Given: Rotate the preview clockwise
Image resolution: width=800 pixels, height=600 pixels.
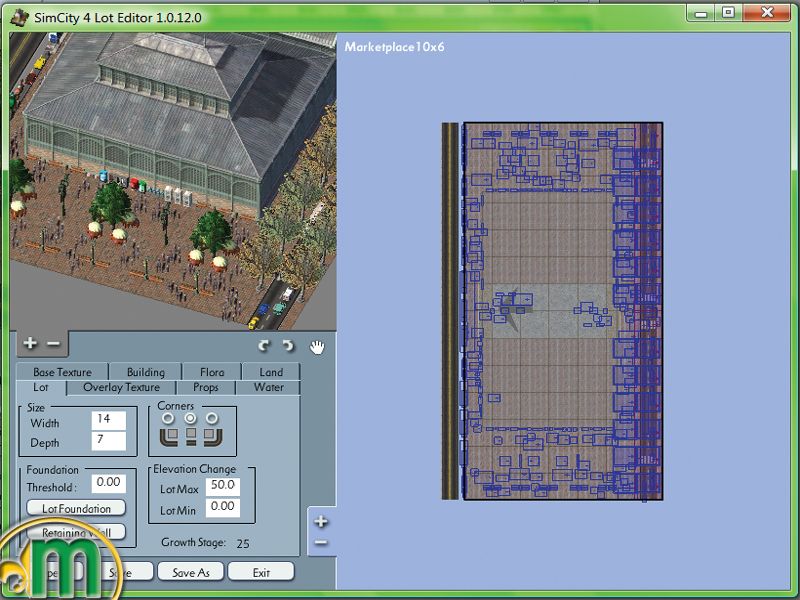Looking at the screenshot, I should (x=264, y=346).
